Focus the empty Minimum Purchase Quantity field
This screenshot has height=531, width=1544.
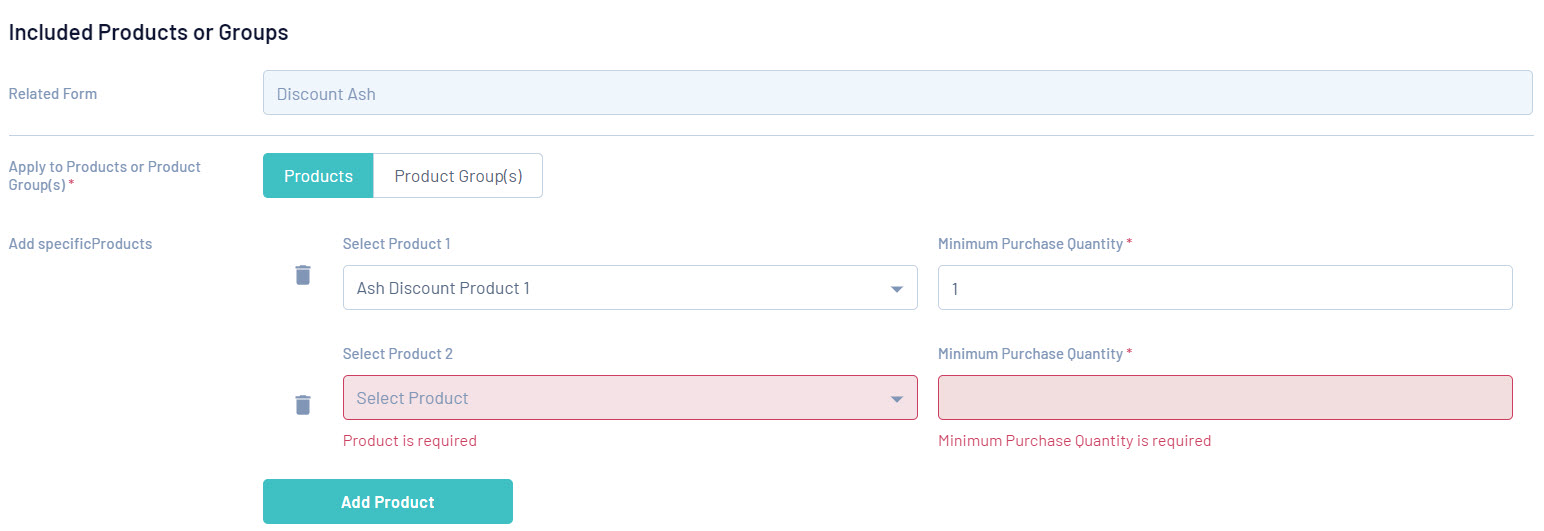pos(1224,398)
